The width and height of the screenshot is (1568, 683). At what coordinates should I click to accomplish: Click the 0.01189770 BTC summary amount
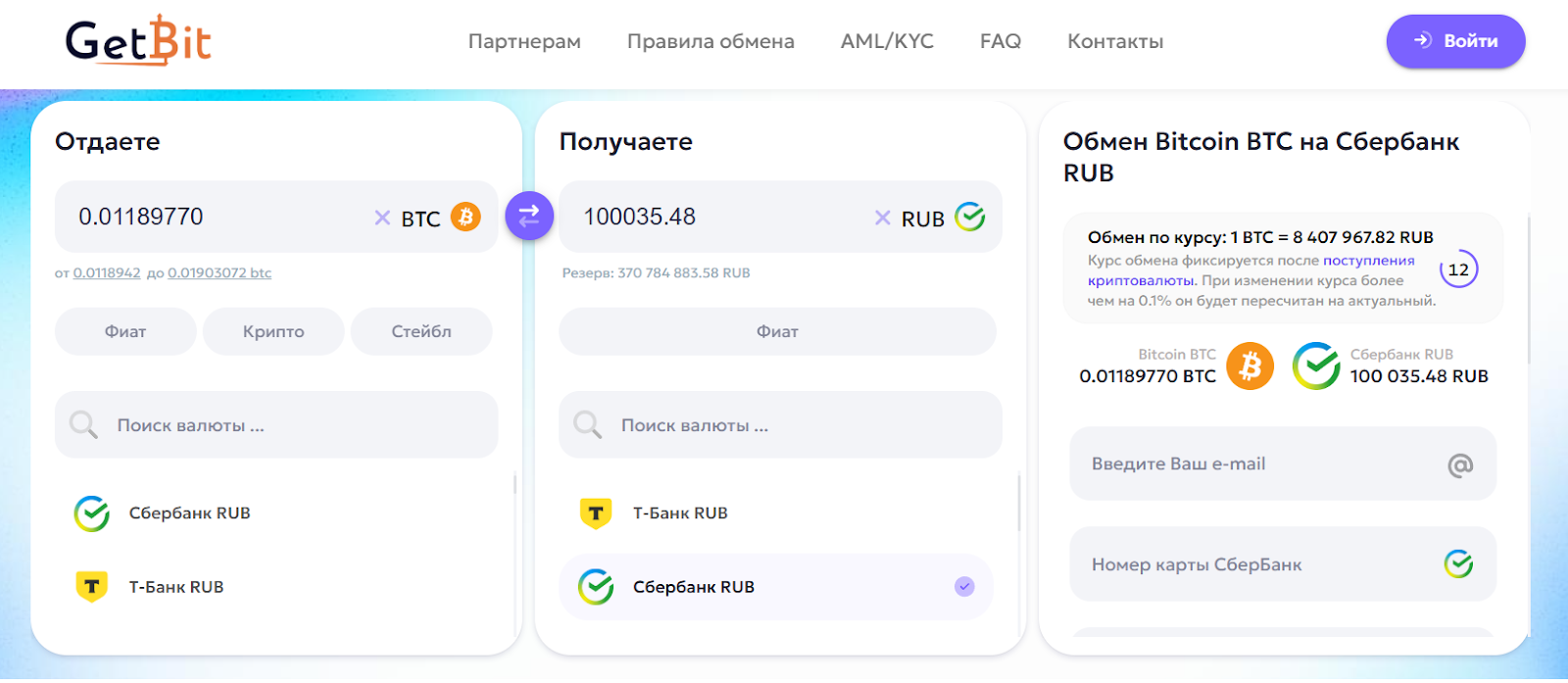[1148, 376]
